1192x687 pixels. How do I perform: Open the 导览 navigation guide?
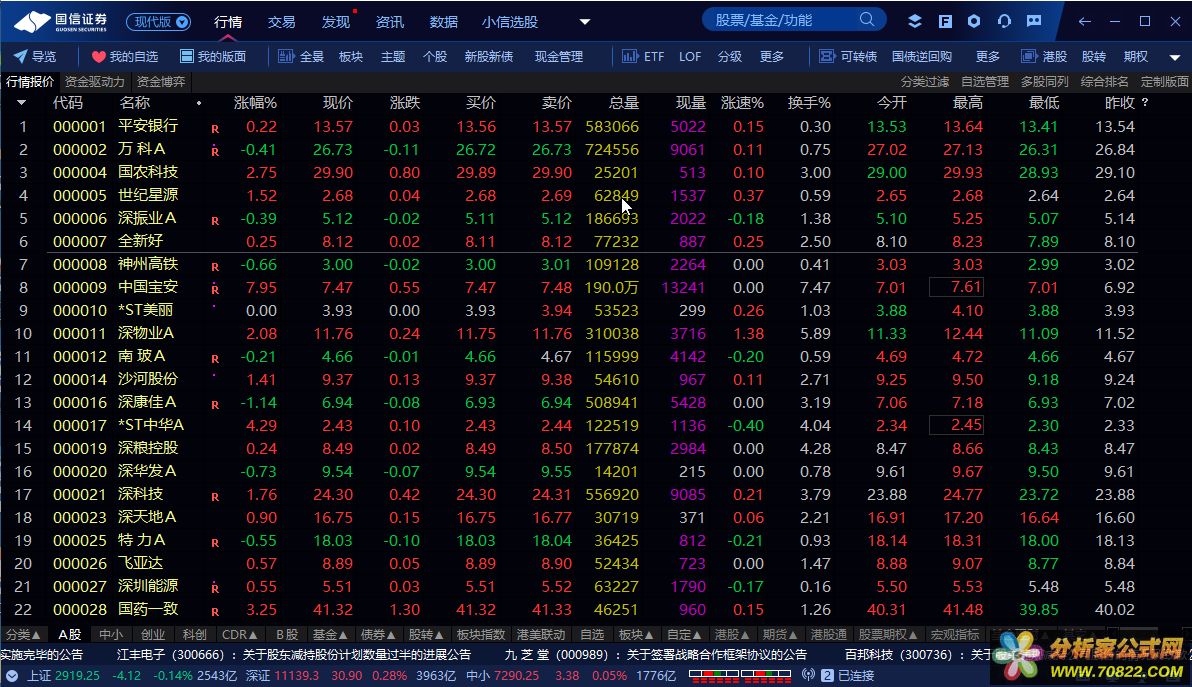pyautogui.click(x=35, y=56)
